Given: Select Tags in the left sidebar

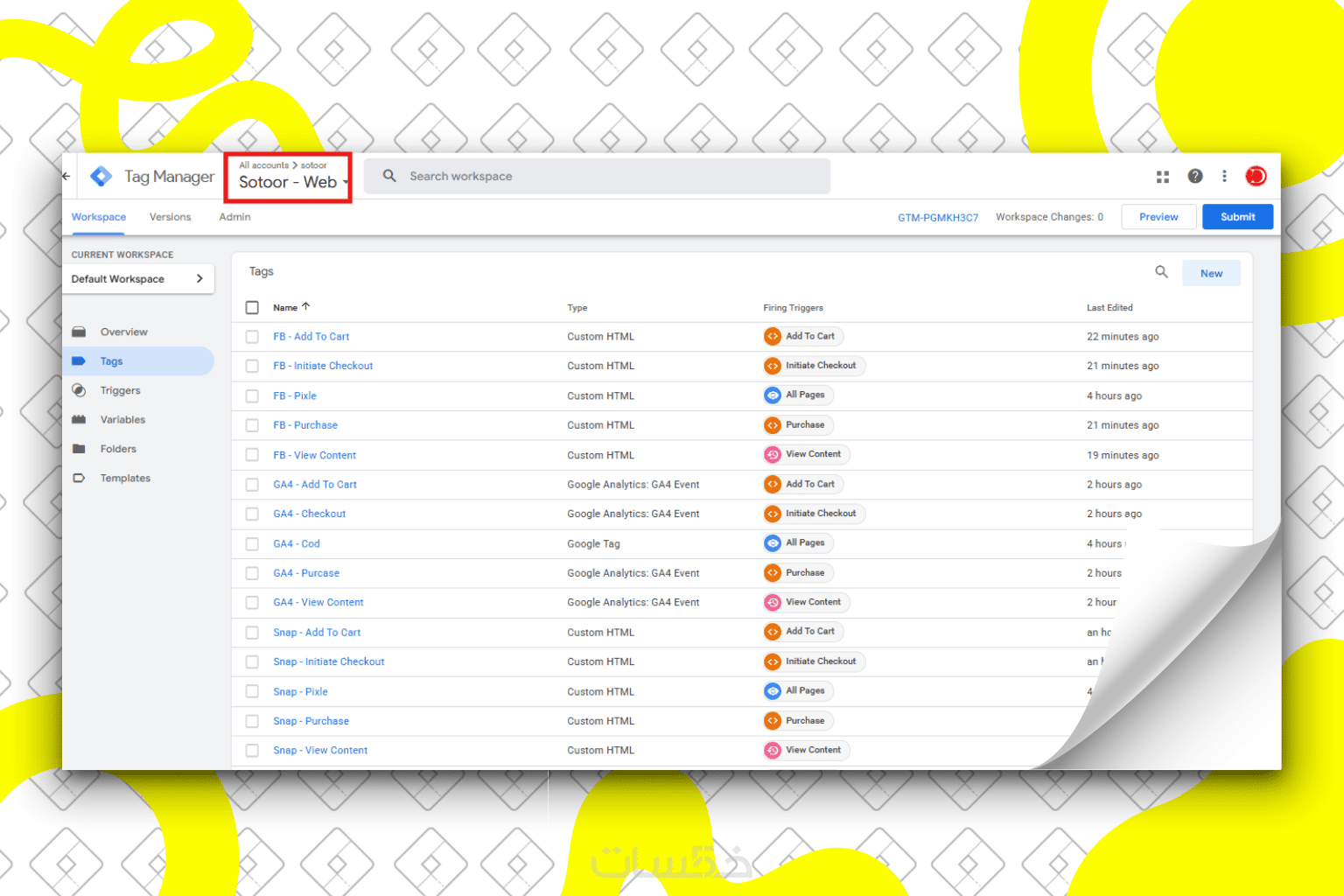Looking at the screenshot, I should (x=138, y=361).
